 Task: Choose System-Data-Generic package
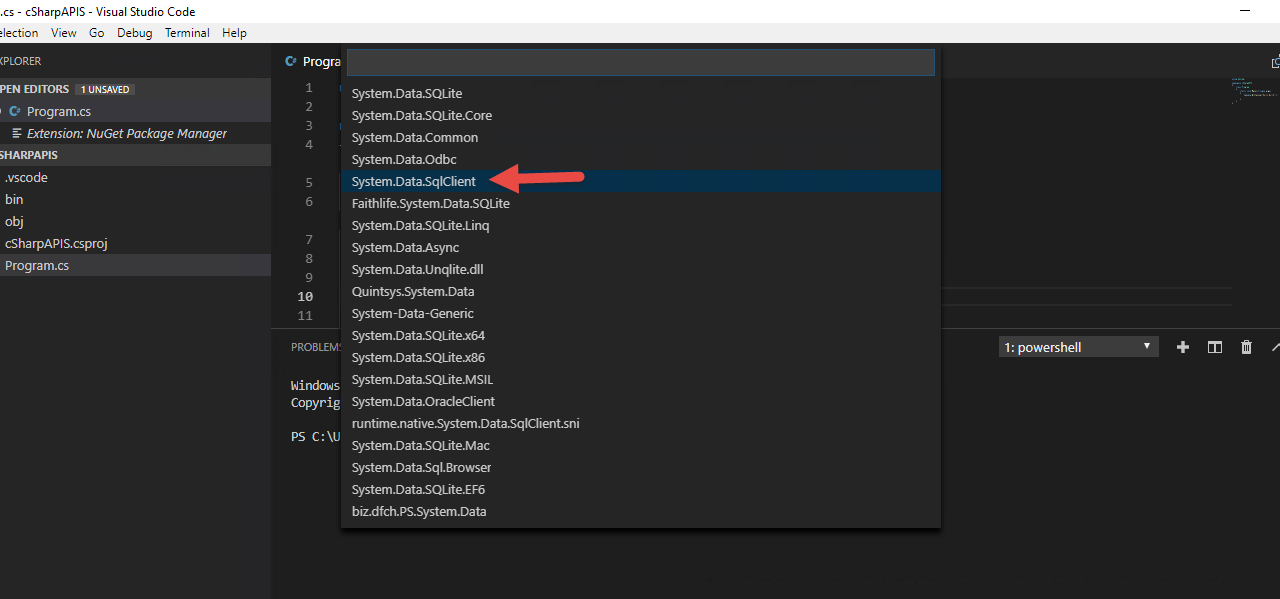click(x=640, y=313)
